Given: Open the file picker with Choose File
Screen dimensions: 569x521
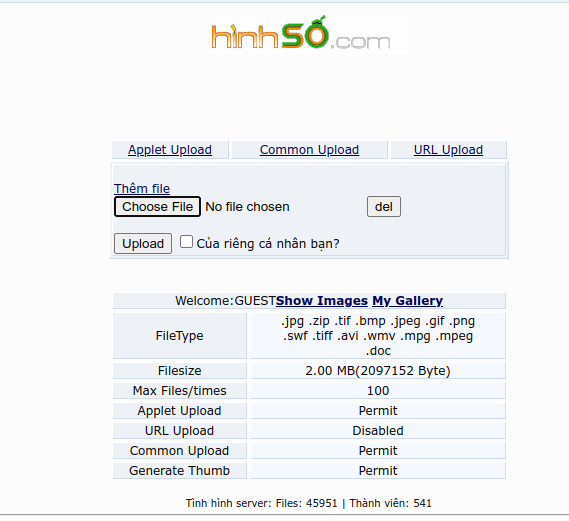Looking at the screenshot, I should pyautogui.click(x=157, y=206).
